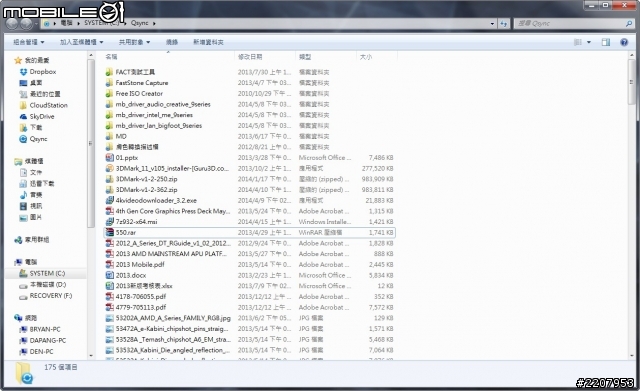Viewport: 640px width, 391px height.
Task: Click the 3DMark-v1-2-250.zip archive icon
Action: [109, 179]
